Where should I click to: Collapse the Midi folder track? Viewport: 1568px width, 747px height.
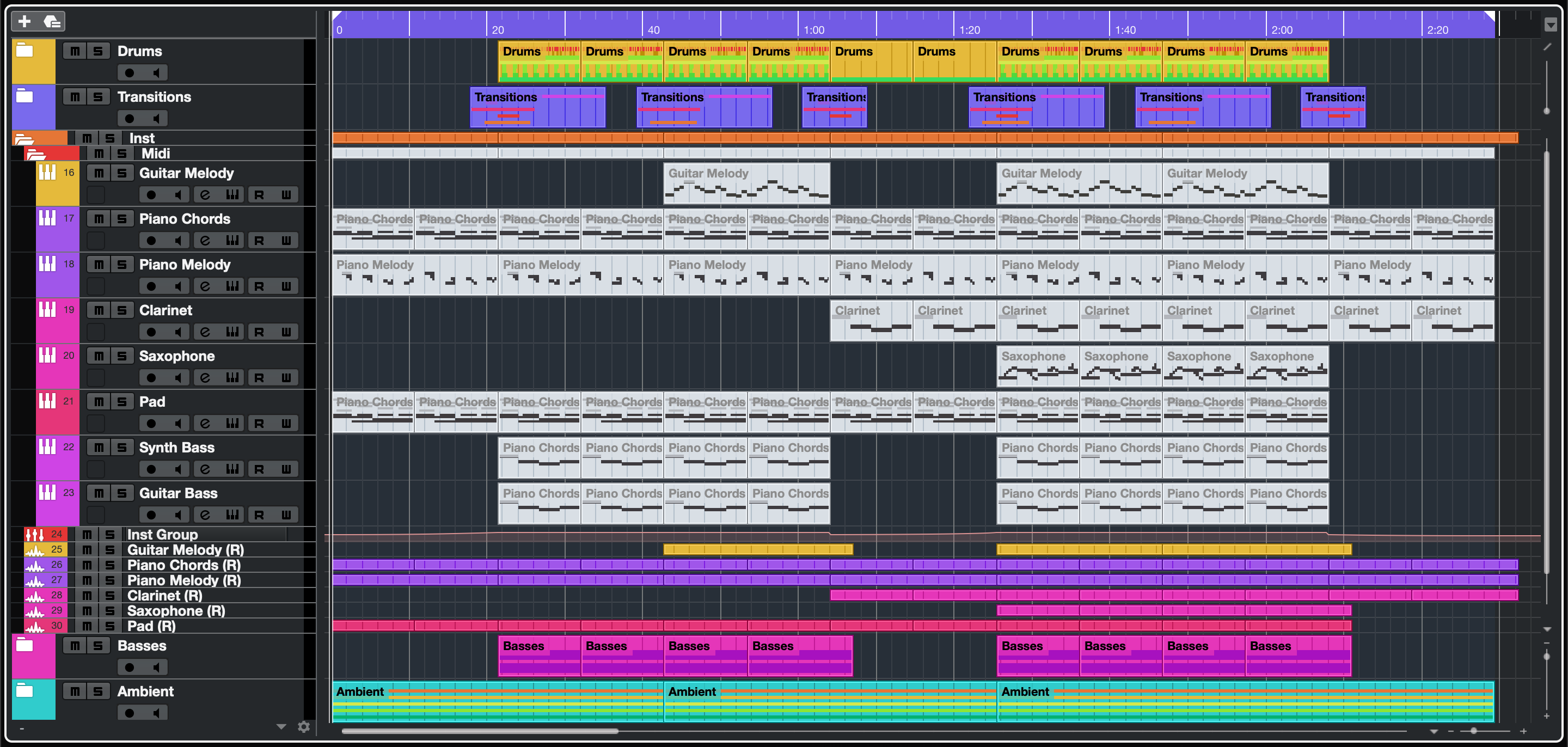[36, 154]
